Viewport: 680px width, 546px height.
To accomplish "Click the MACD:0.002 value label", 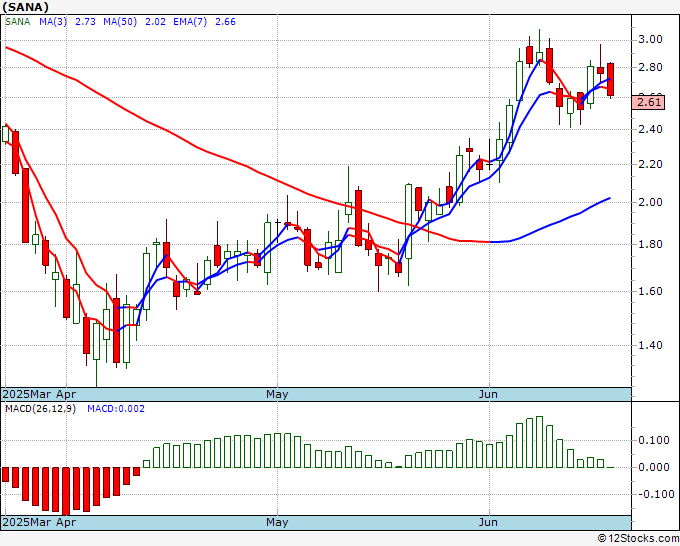I will tap(116, 409).
